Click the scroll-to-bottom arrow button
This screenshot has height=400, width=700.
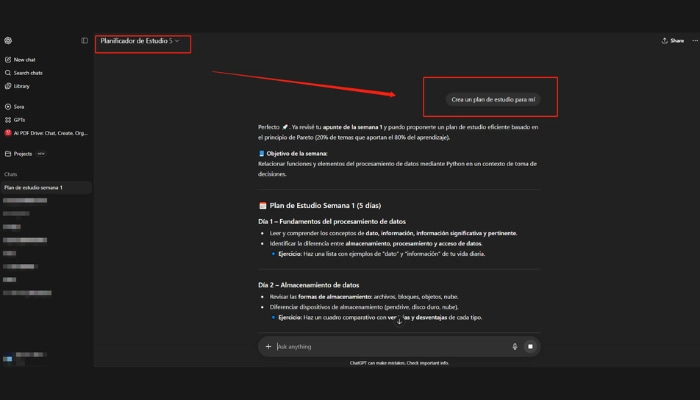399,321
